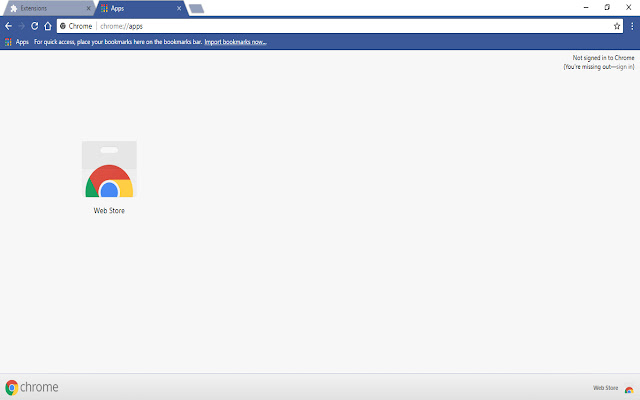Click Import bookmarks now link
This screenshot has width=640, height=400.
coord(236,42)
